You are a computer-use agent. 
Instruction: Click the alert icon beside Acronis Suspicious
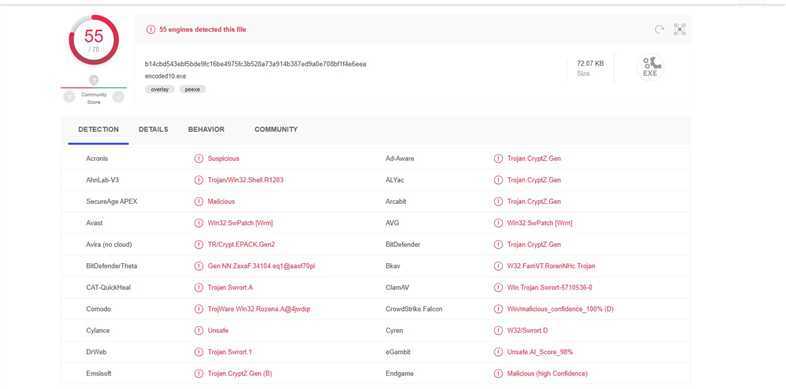point(199,158)
